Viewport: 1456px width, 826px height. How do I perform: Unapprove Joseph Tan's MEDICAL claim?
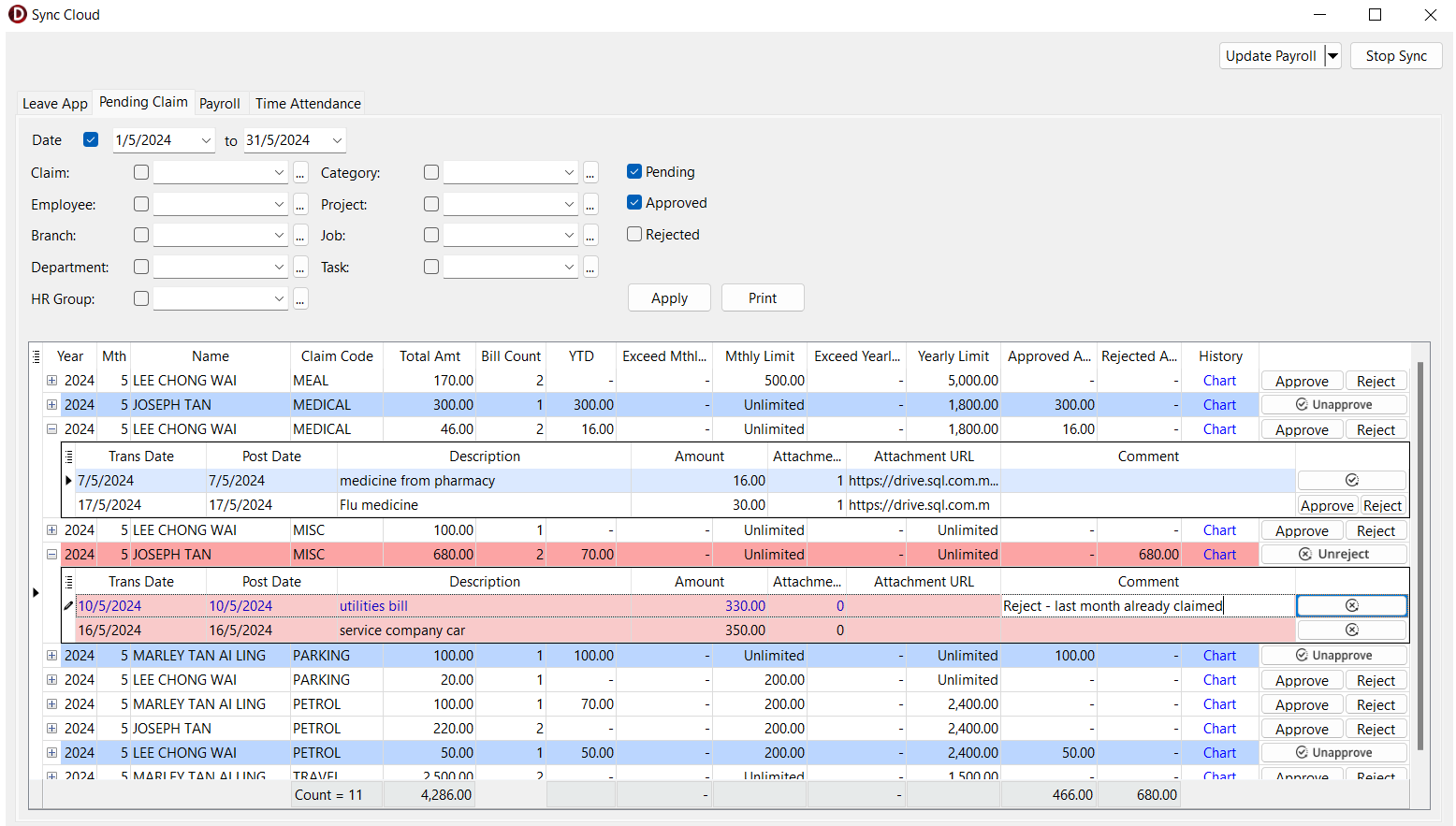tap(1333, 405)
